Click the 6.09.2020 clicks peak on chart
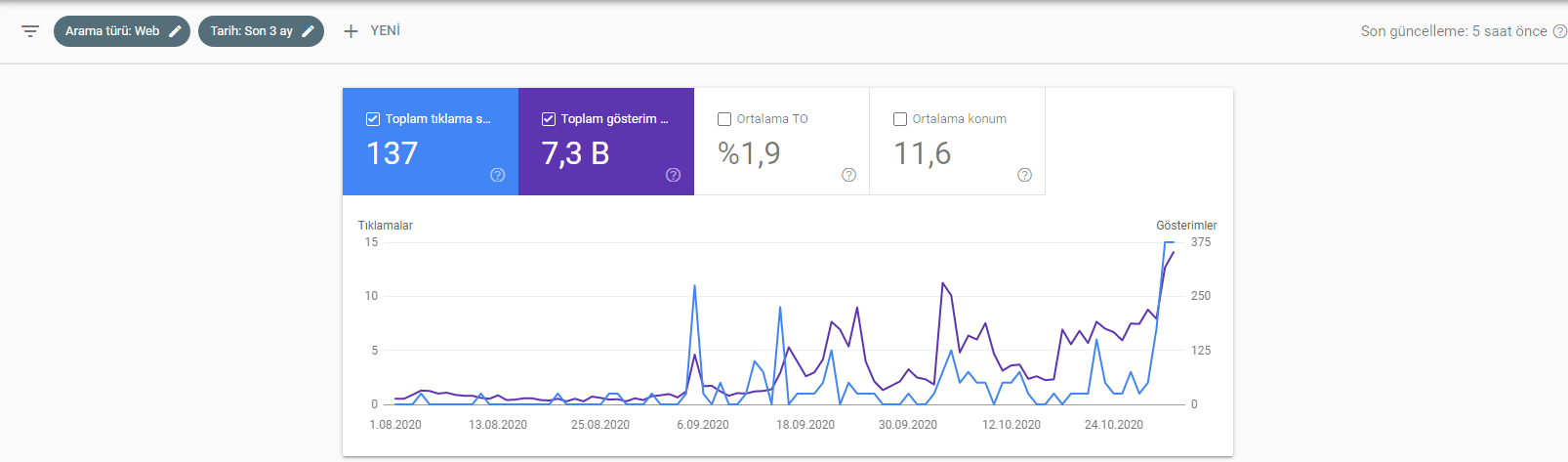This screenshot has width=1568, height=462. pos(694,286)
